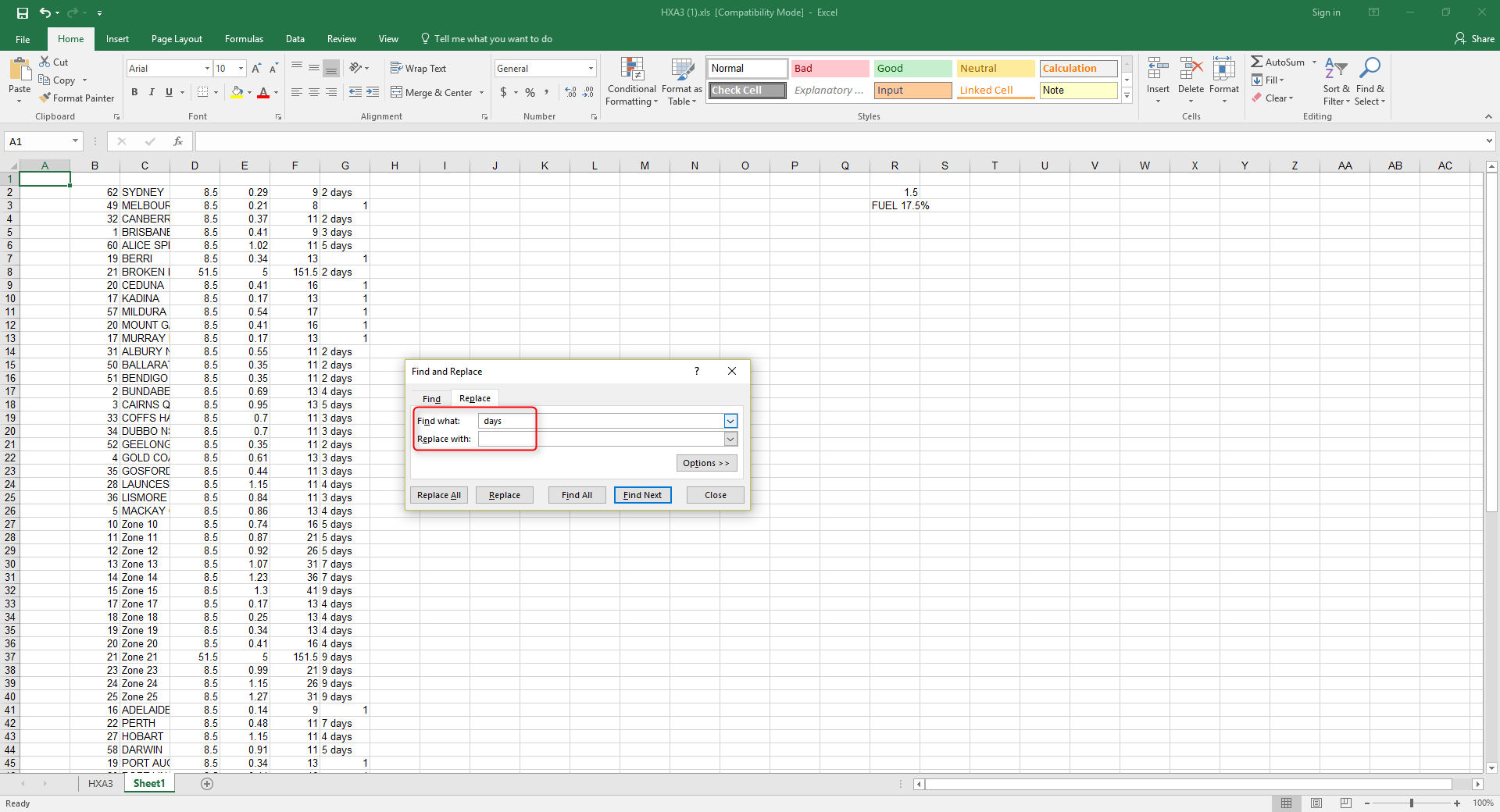
Task: Open the font size dropdown
Action: coord(241,69)
